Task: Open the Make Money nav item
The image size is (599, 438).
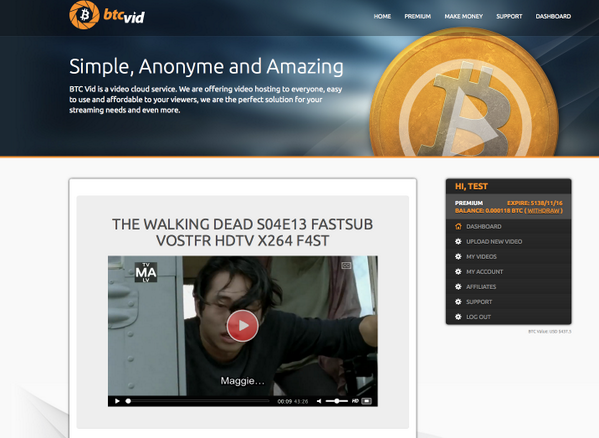Action: (463, 16)
